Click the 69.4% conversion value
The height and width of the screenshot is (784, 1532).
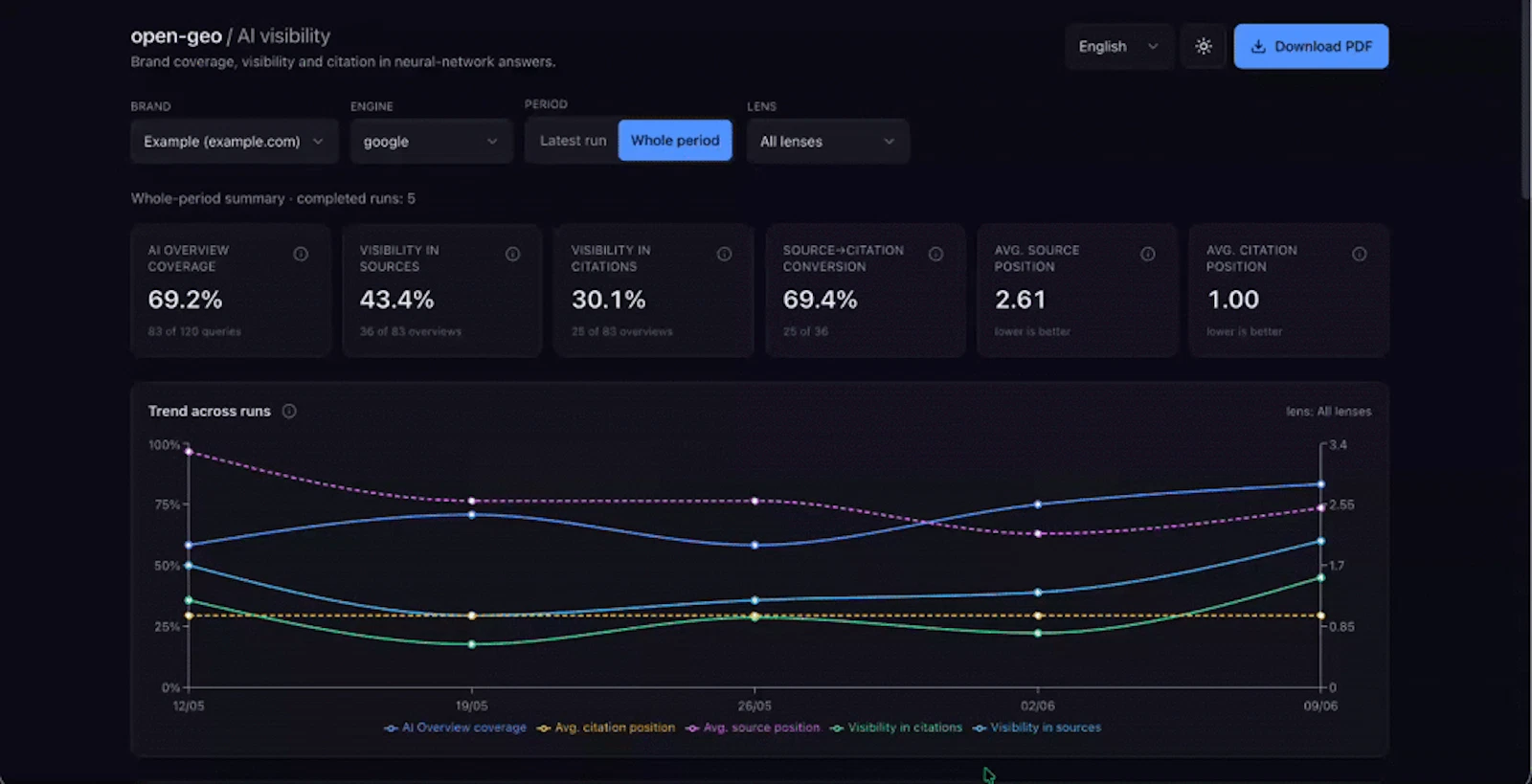pyautogui.click(x=820, y=300)
